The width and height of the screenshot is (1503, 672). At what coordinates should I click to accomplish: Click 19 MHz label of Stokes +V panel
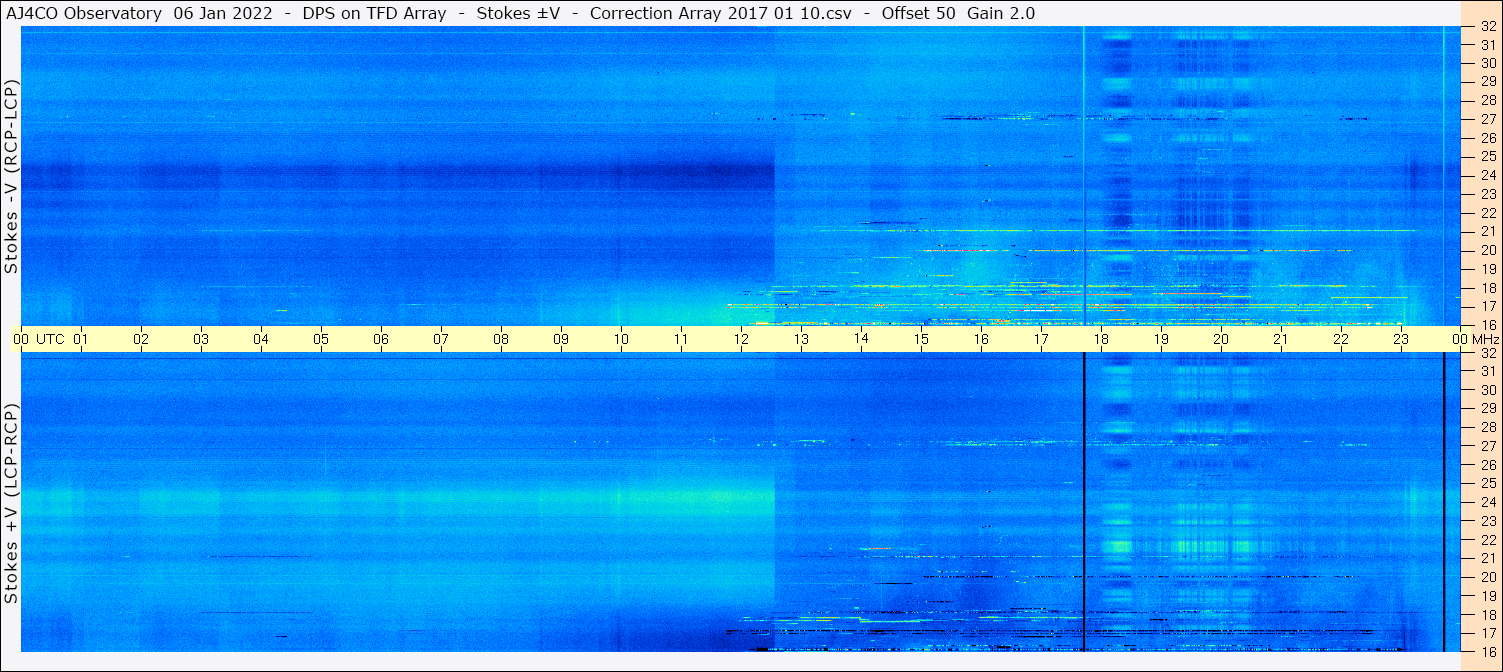tap(1488, 596)
